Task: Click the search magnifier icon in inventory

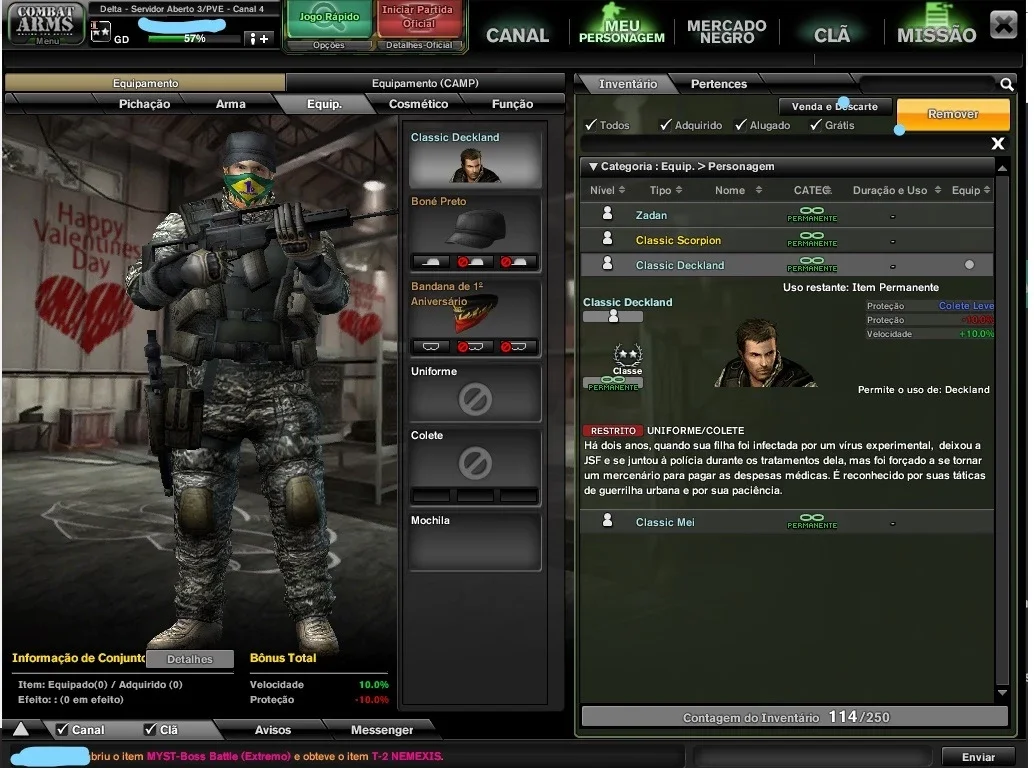Action: (1006, 84)
